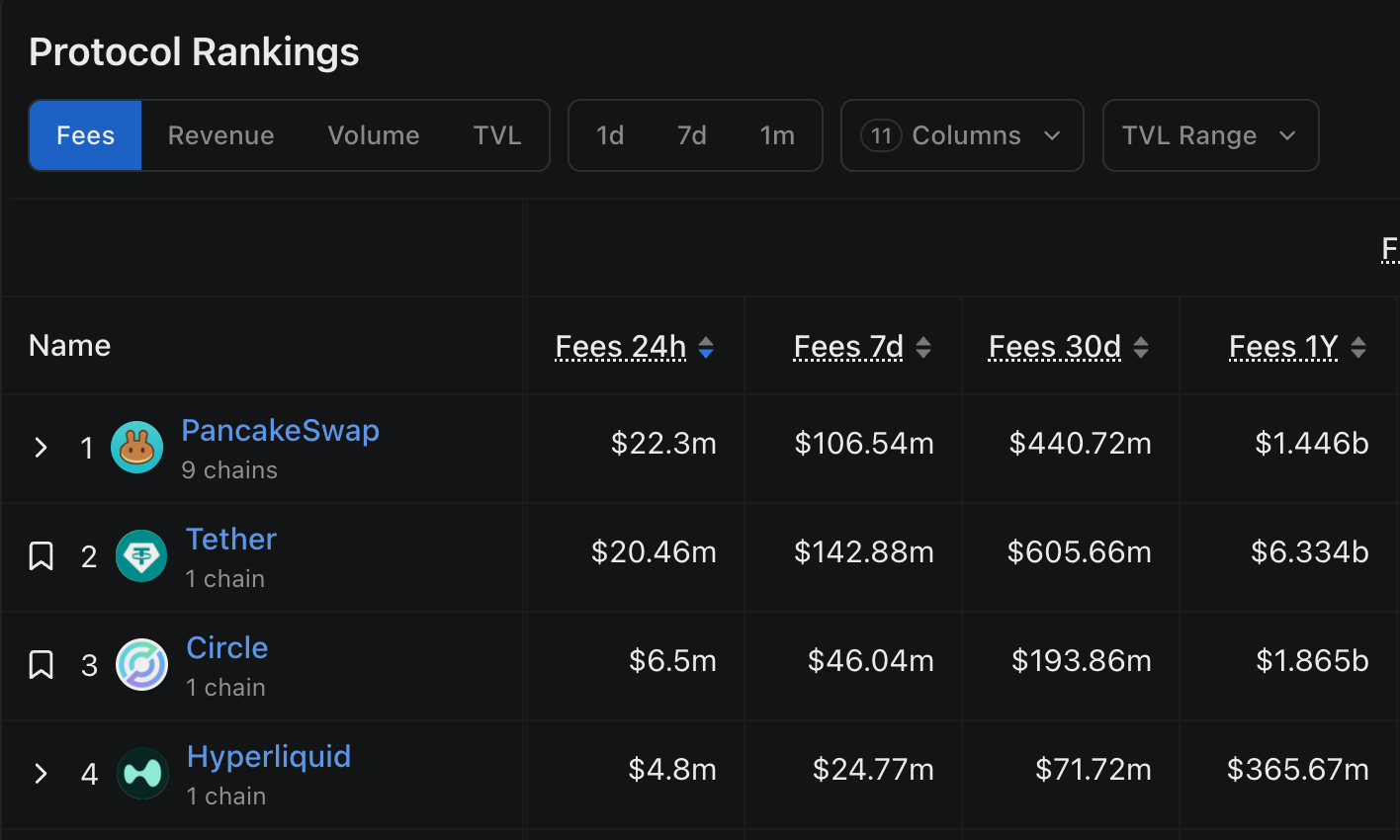Expand the Hyperliquid row

(x=41, y=773)
